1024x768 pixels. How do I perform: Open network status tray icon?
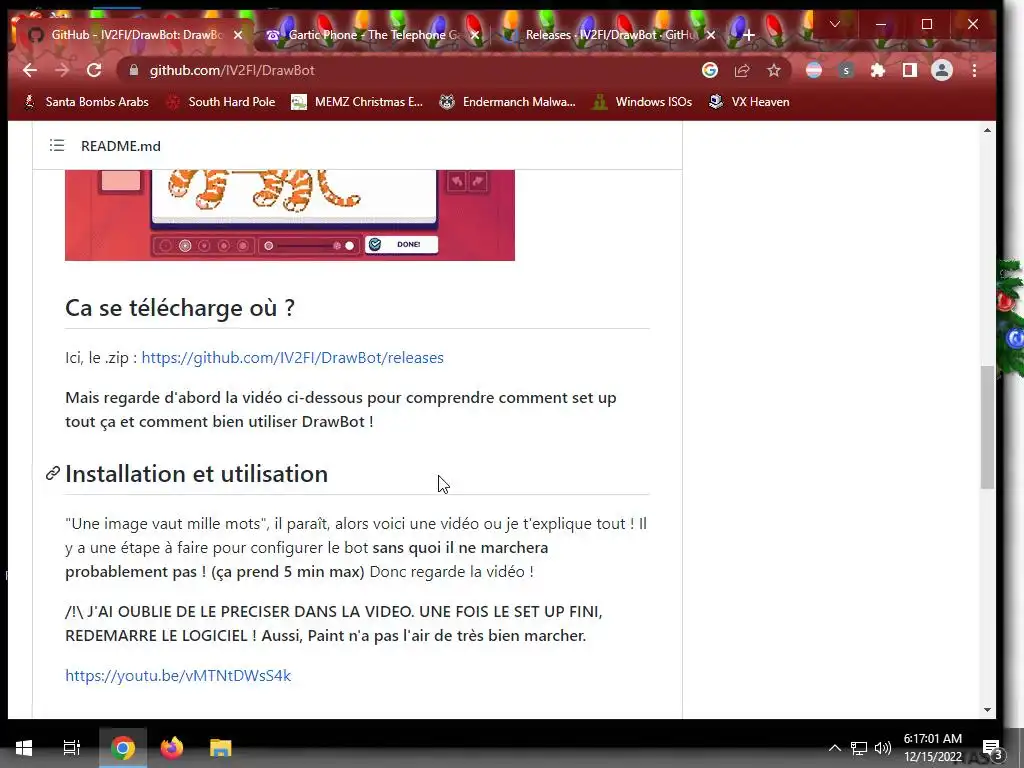[859, 748]
